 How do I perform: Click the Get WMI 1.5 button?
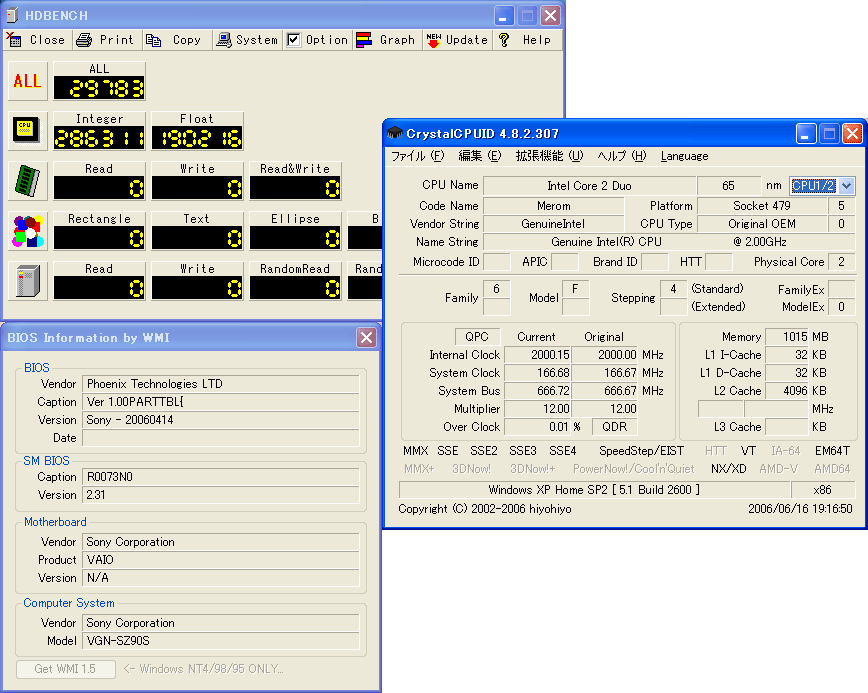coord(65,669)
